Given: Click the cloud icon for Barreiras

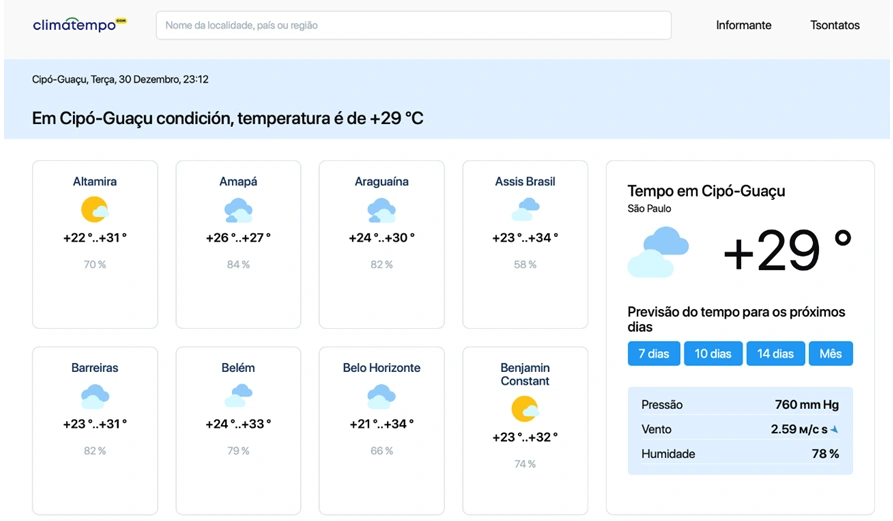Looking at the screenshot, I should [x=95, y=396].
